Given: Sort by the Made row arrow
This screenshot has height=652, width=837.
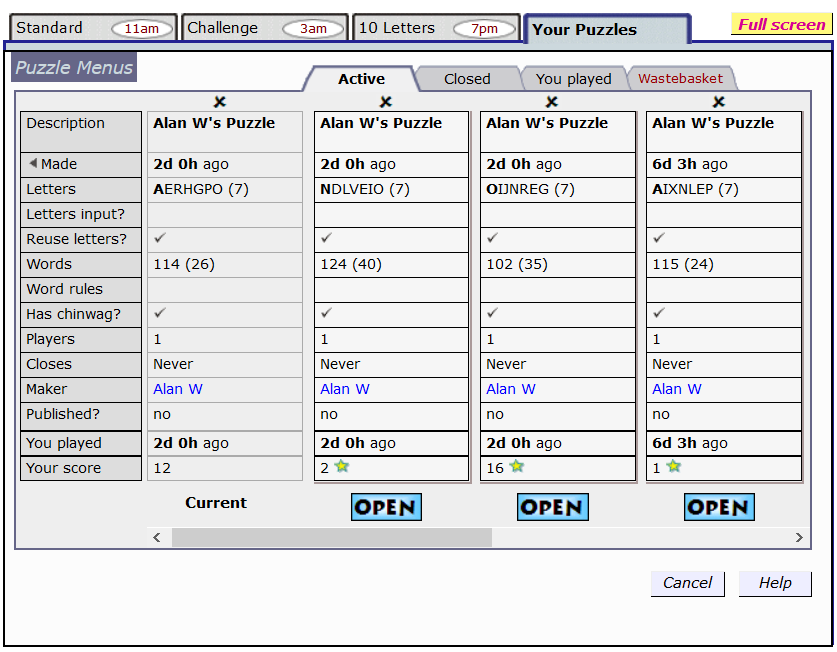Looking at the screenshot, I should [33, 164].
